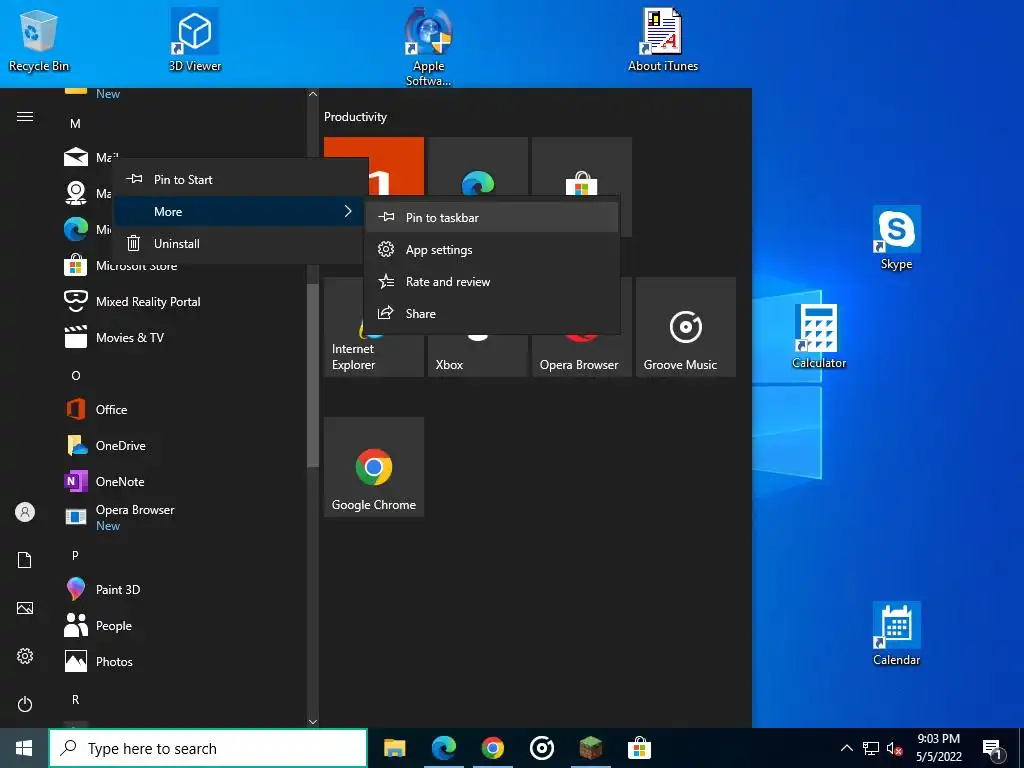Choose Uninstall from the context menu
This screenshot has height=768, width=1024.
(x=239, y=244)
